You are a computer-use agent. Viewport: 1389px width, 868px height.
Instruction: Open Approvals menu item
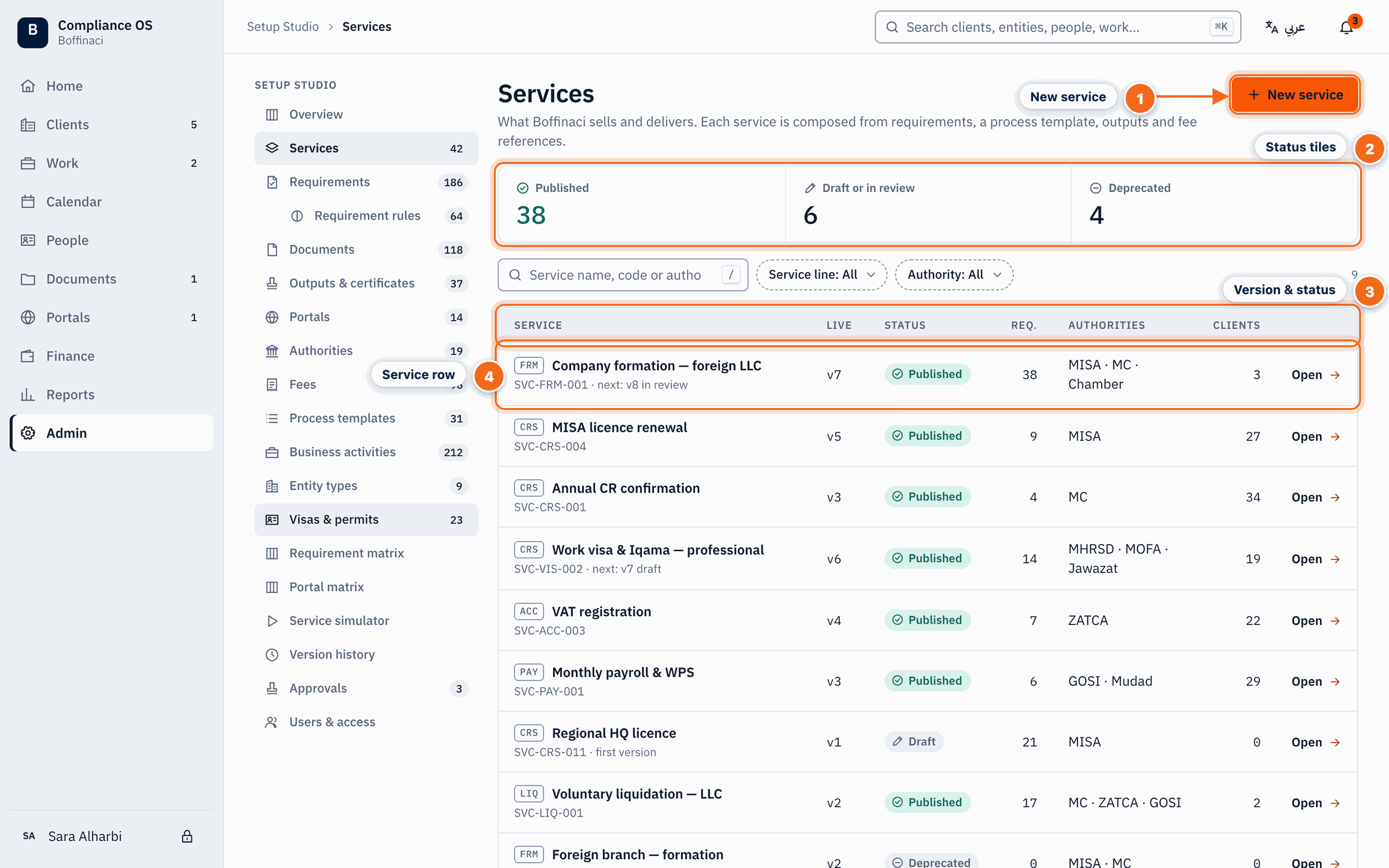pos(366,689)
